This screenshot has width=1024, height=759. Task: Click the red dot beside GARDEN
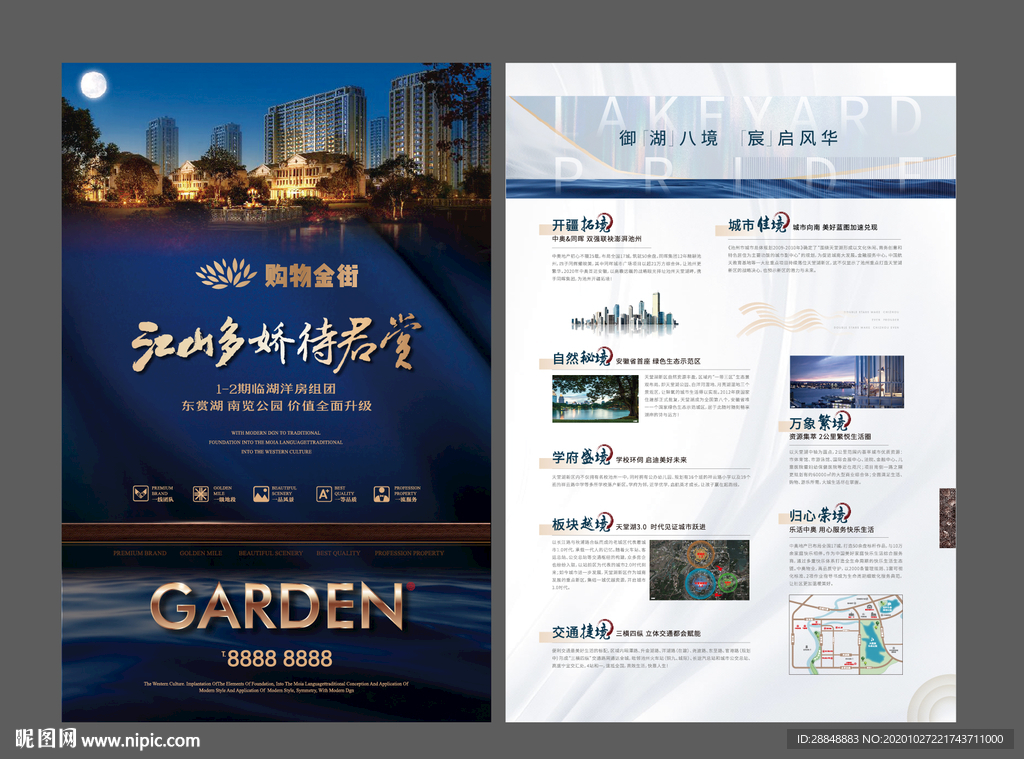[411, 586]
